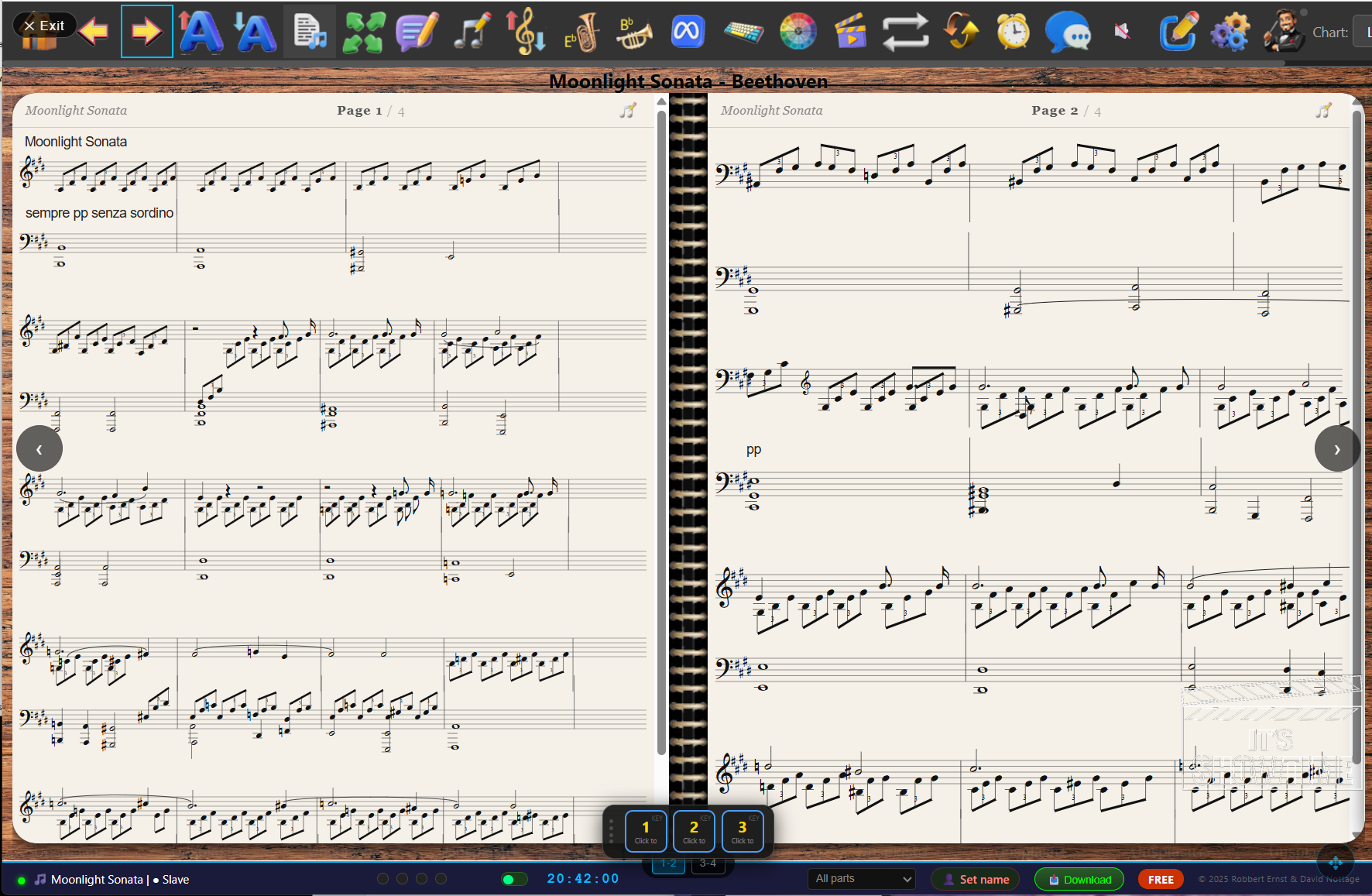Click the blue infinity loop icon
Image resolution: width=1372 pixels, height=896 pixels.
(x=688, y=32)
